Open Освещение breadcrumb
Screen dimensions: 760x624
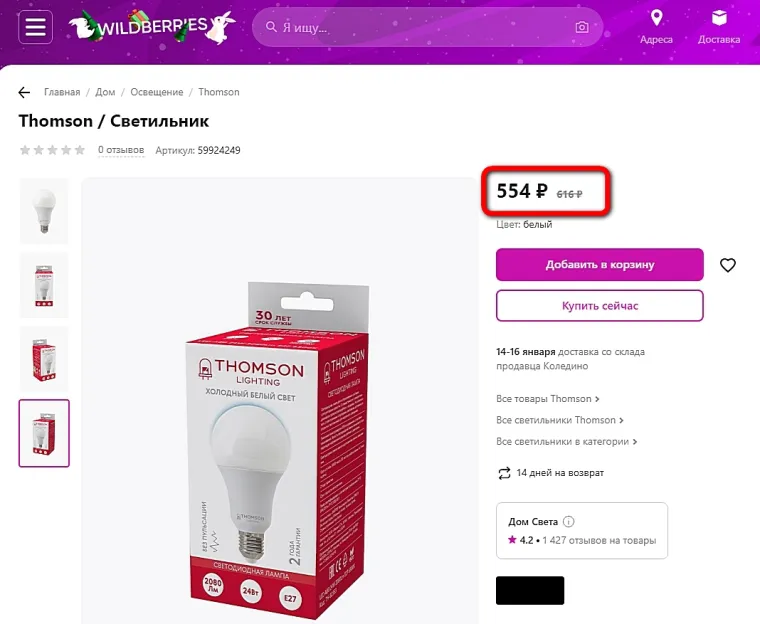(157, 92)
